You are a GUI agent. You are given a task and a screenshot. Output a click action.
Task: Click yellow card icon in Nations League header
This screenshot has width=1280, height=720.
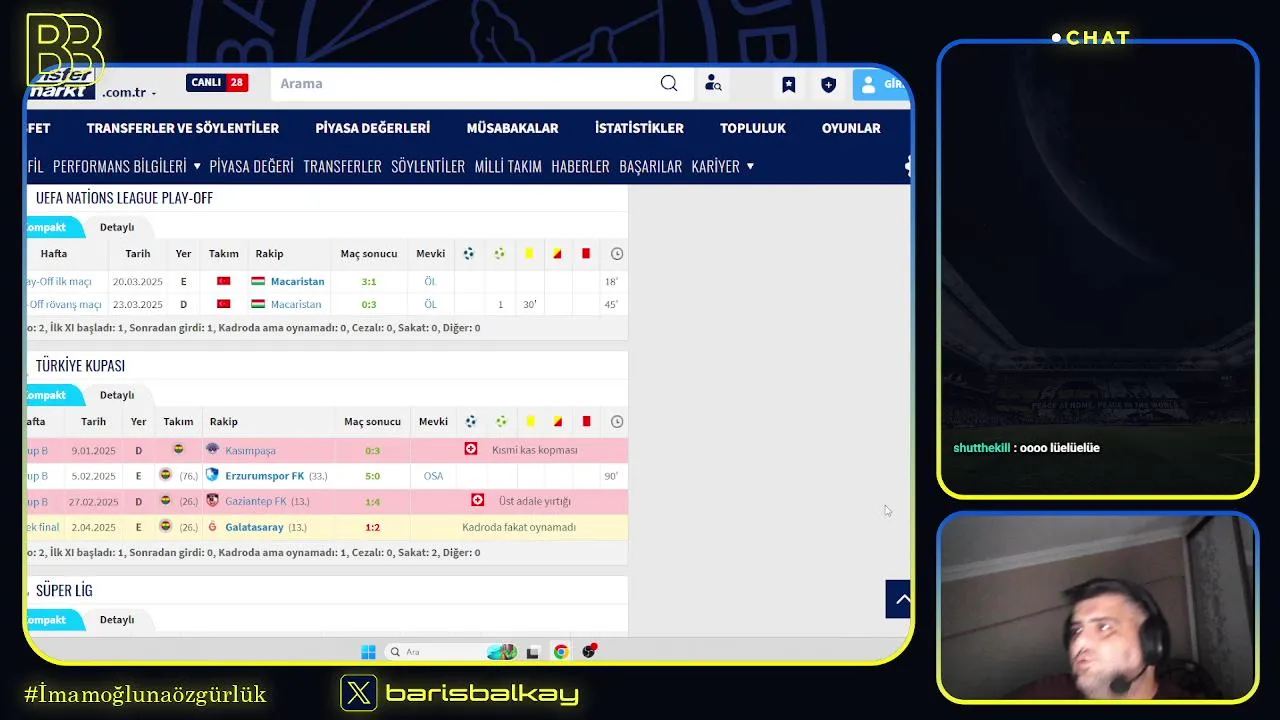(x=529, y=254)
